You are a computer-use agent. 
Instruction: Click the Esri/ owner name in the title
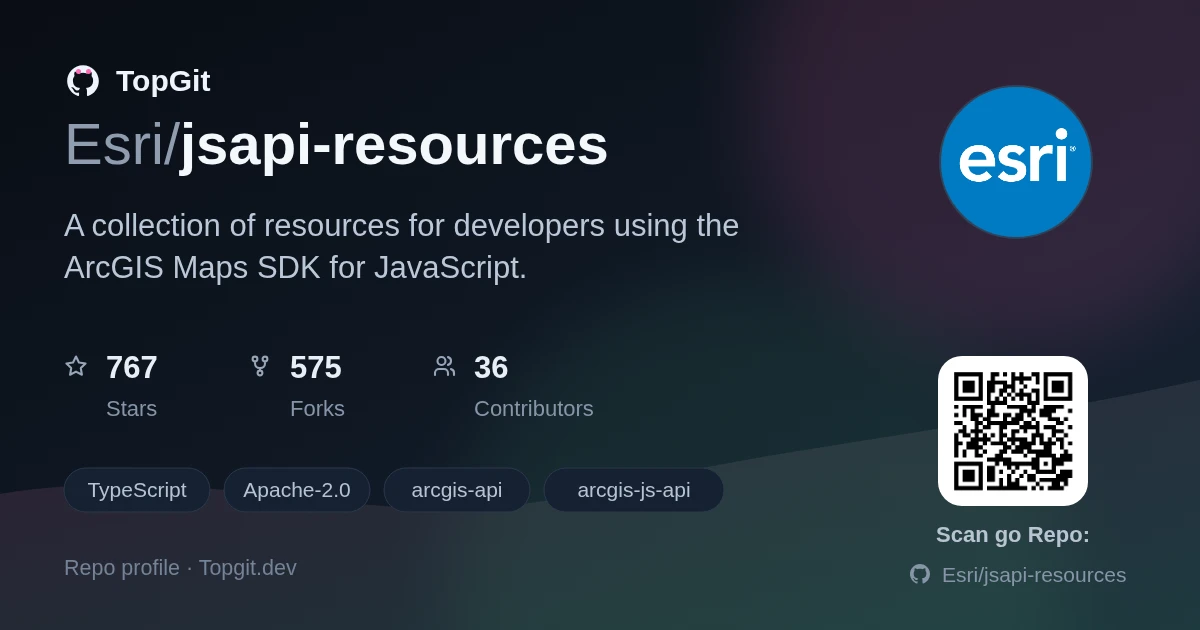point(121,145)
